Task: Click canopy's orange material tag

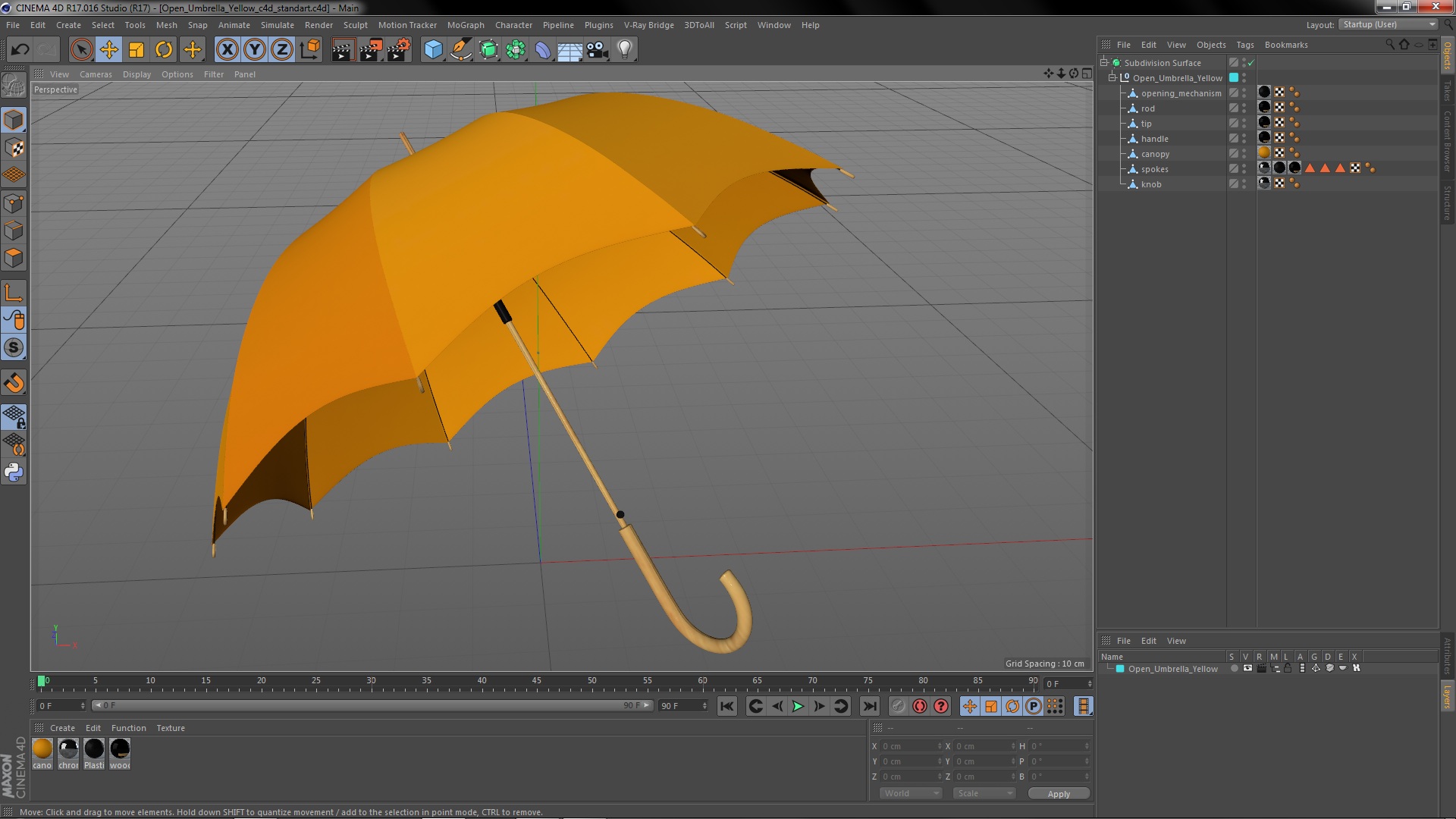Action: tap(1264, 153)
